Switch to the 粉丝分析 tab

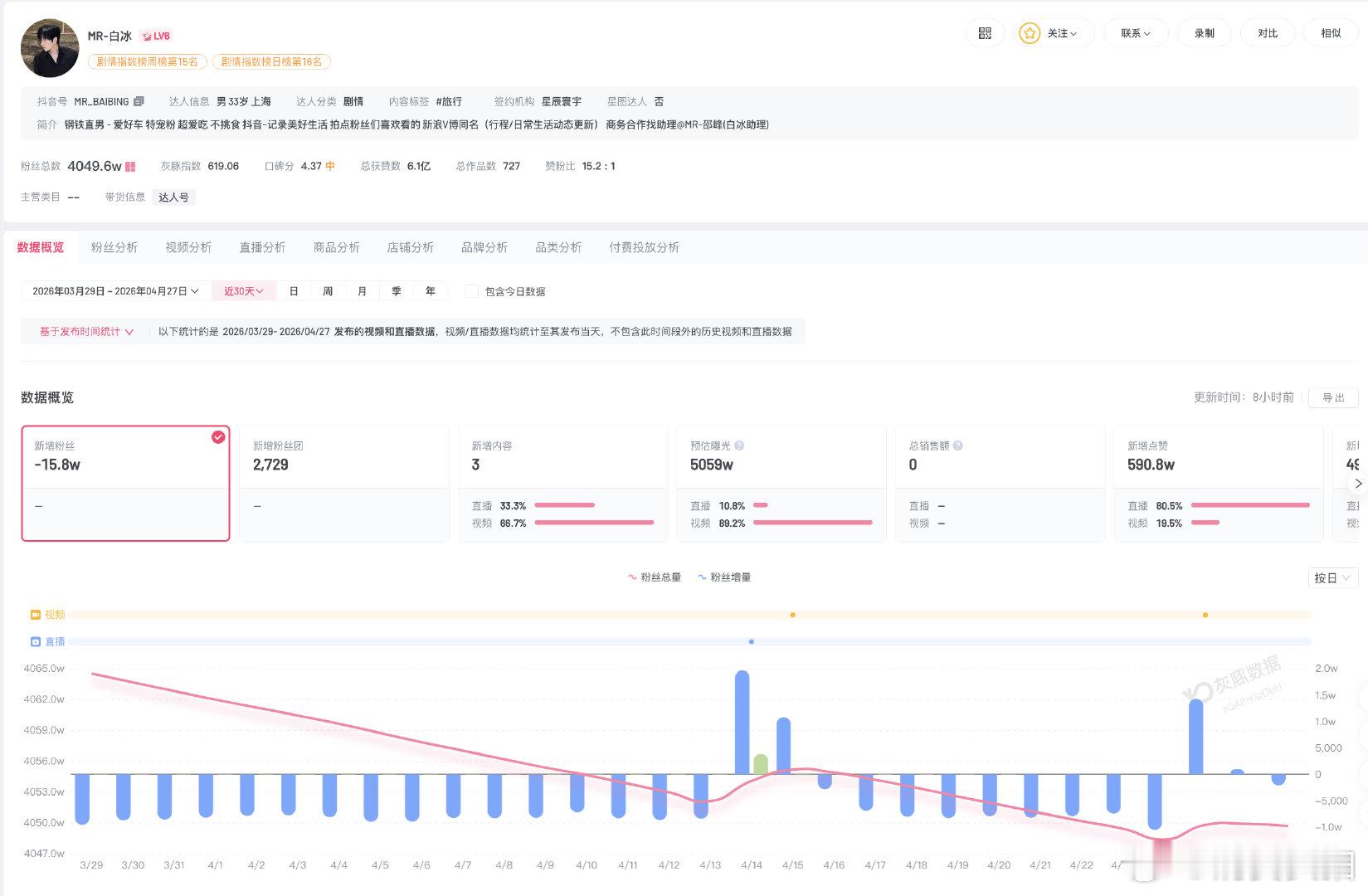(x=114, y=246)
